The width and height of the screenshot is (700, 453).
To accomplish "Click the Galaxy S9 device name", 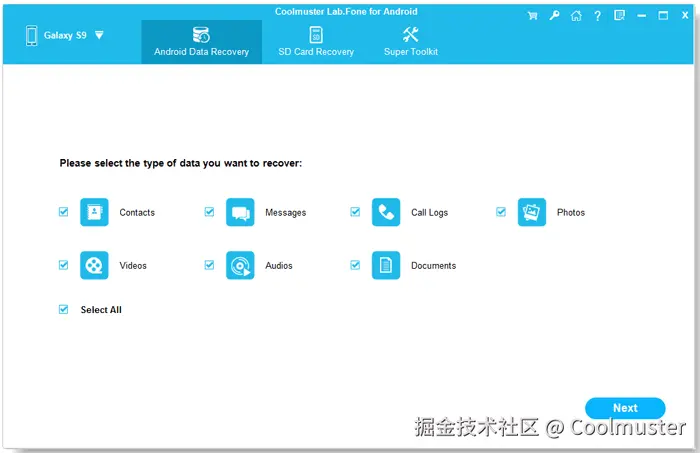I will tap(65, 35).
